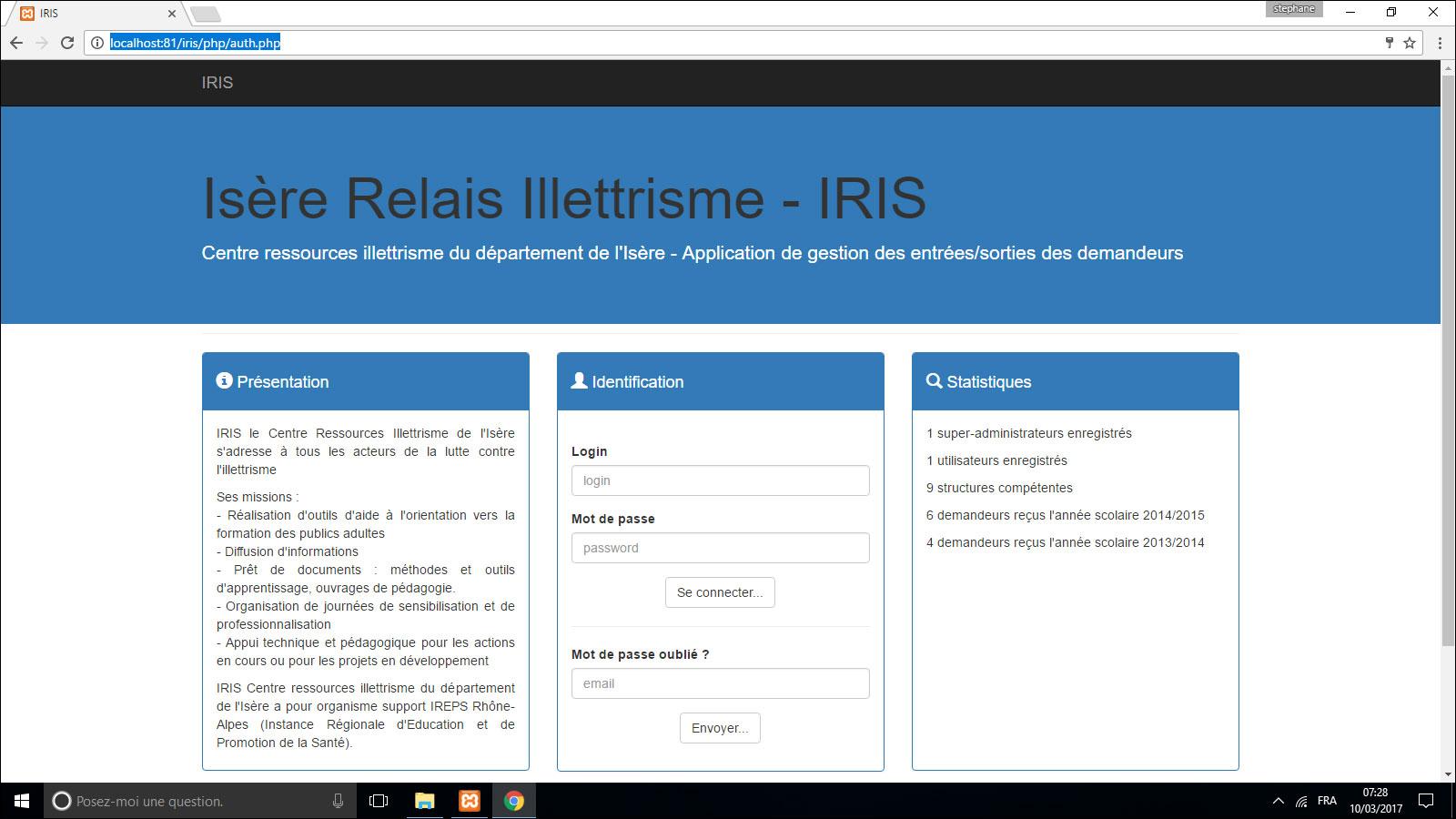
Task: Open the FRA keyboard language selector
Action: tap(1327, 801)
